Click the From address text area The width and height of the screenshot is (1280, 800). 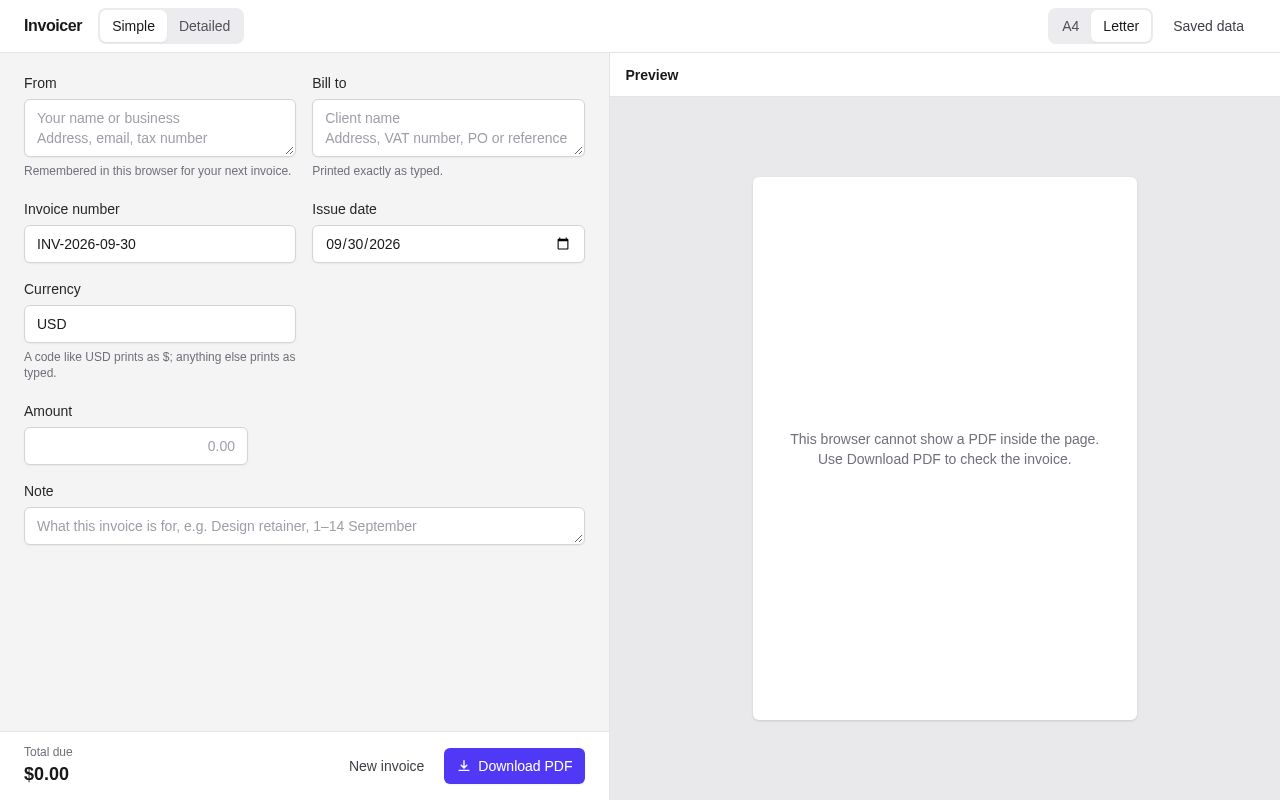coord(160,128)
